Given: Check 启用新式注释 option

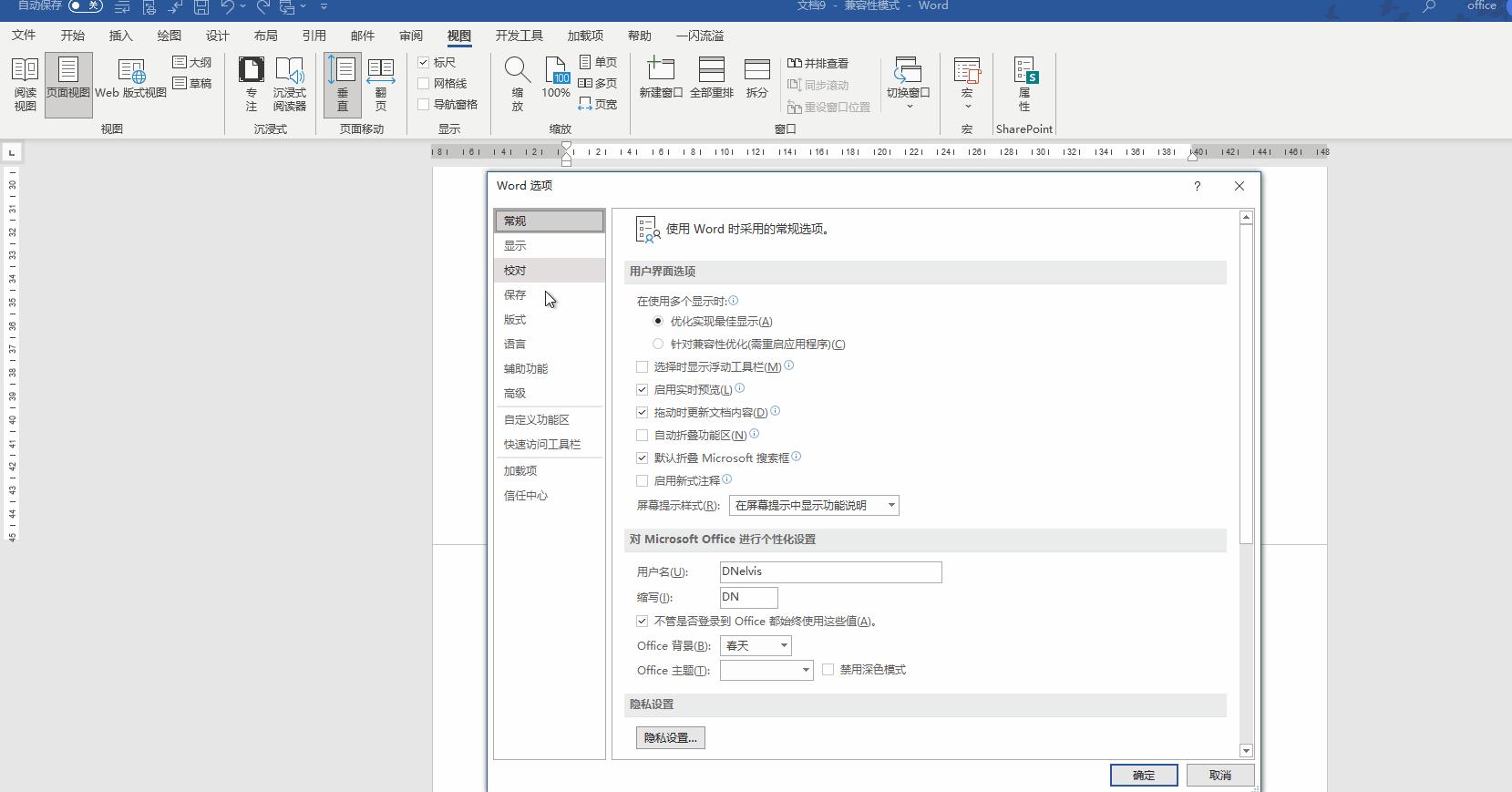Looking at the screenshot, I should click(x=643, y=480).
